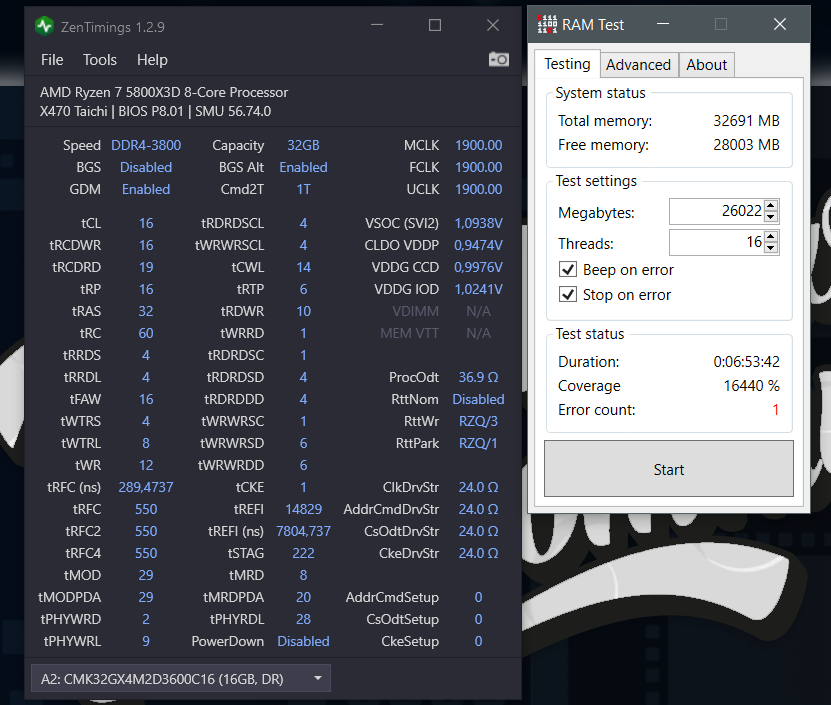
Task: Click the tMRDPDA value 20
Action: (x=303, y=597)
